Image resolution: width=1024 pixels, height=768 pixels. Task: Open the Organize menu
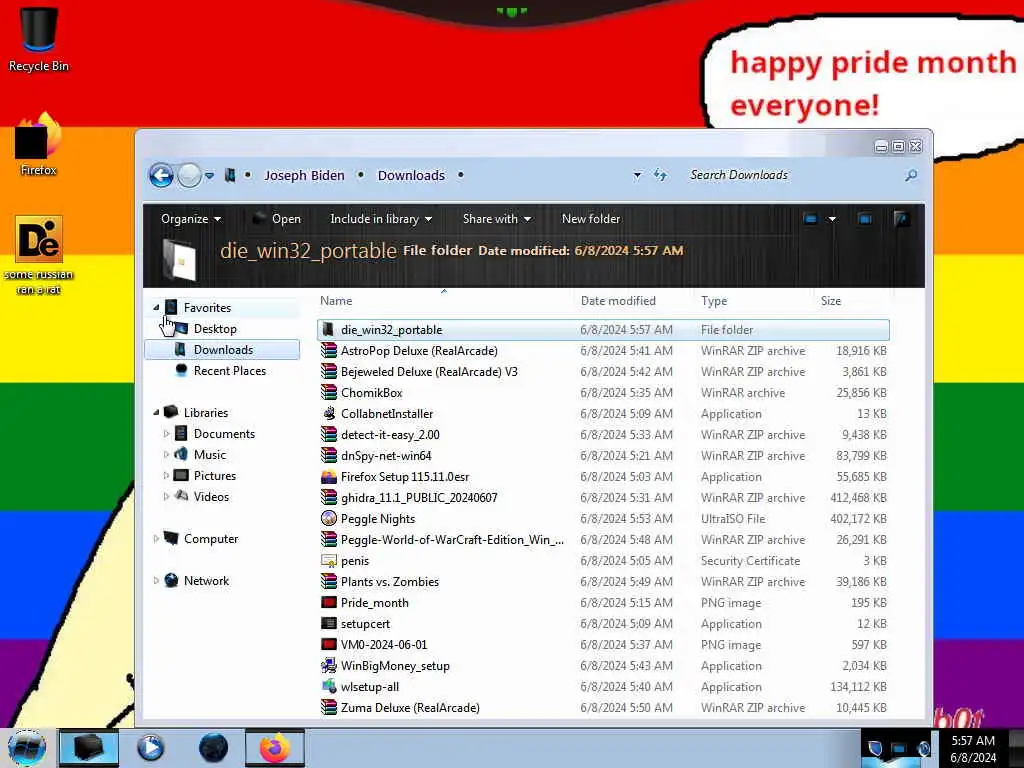(191, 219)
